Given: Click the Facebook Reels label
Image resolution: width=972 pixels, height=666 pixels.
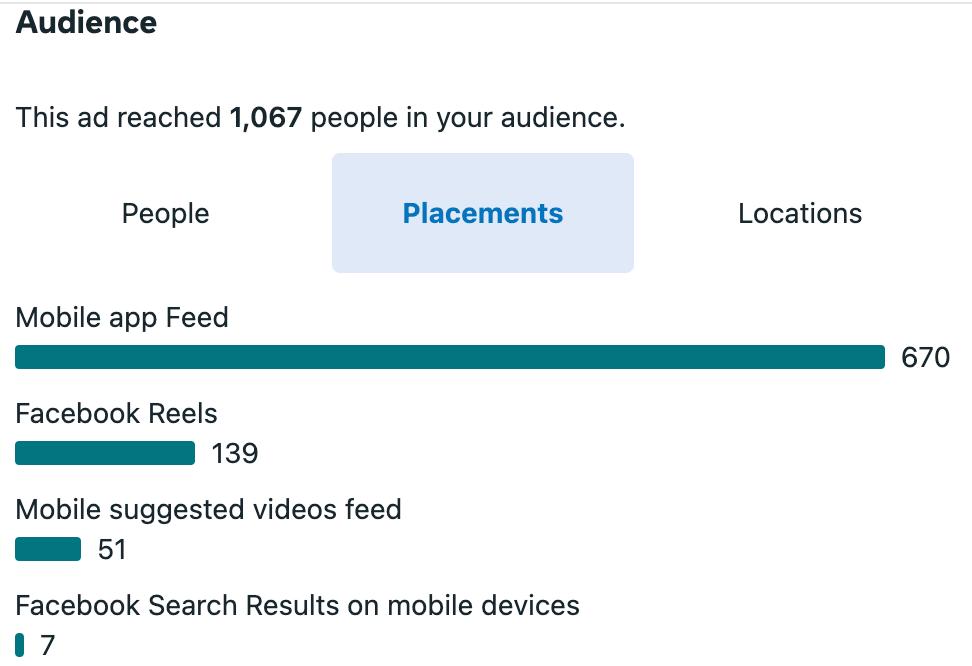Looking at the screenshot, I should pos(116,414).
